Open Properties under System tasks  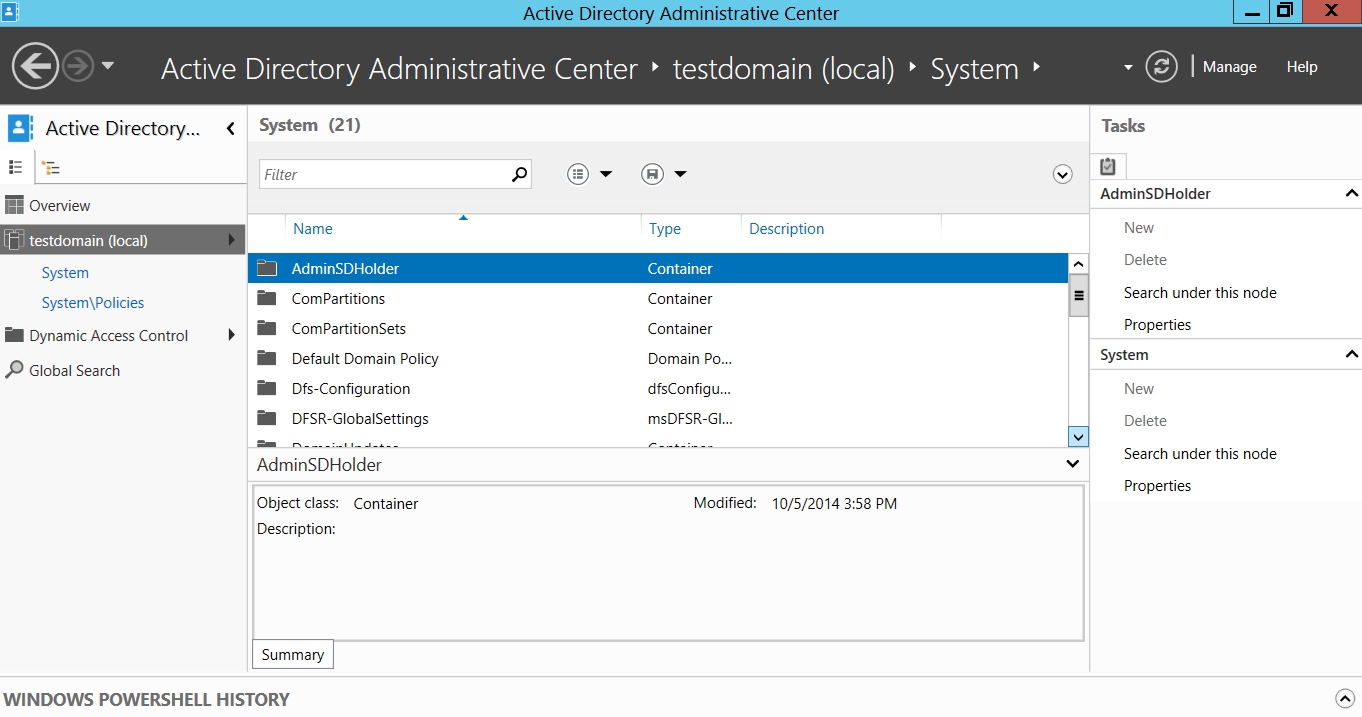1157,486
